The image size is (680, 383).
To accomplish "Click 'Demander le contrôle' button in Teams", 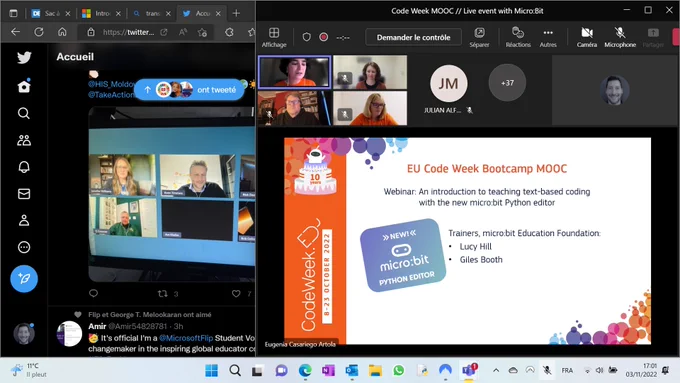I will 413,37.
